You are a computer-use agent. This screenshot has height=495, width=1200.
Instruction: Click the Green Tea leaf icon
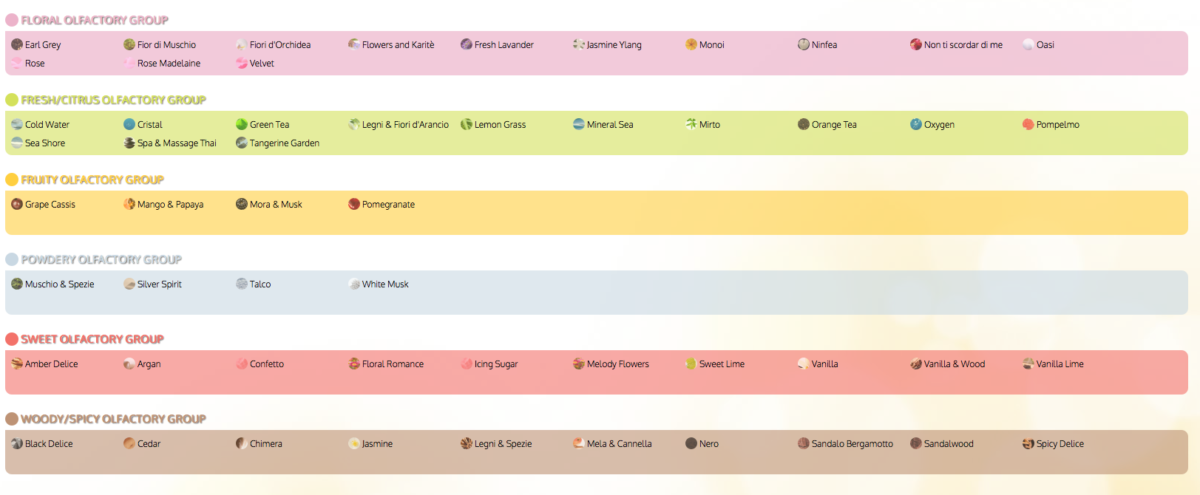(241, 125)
